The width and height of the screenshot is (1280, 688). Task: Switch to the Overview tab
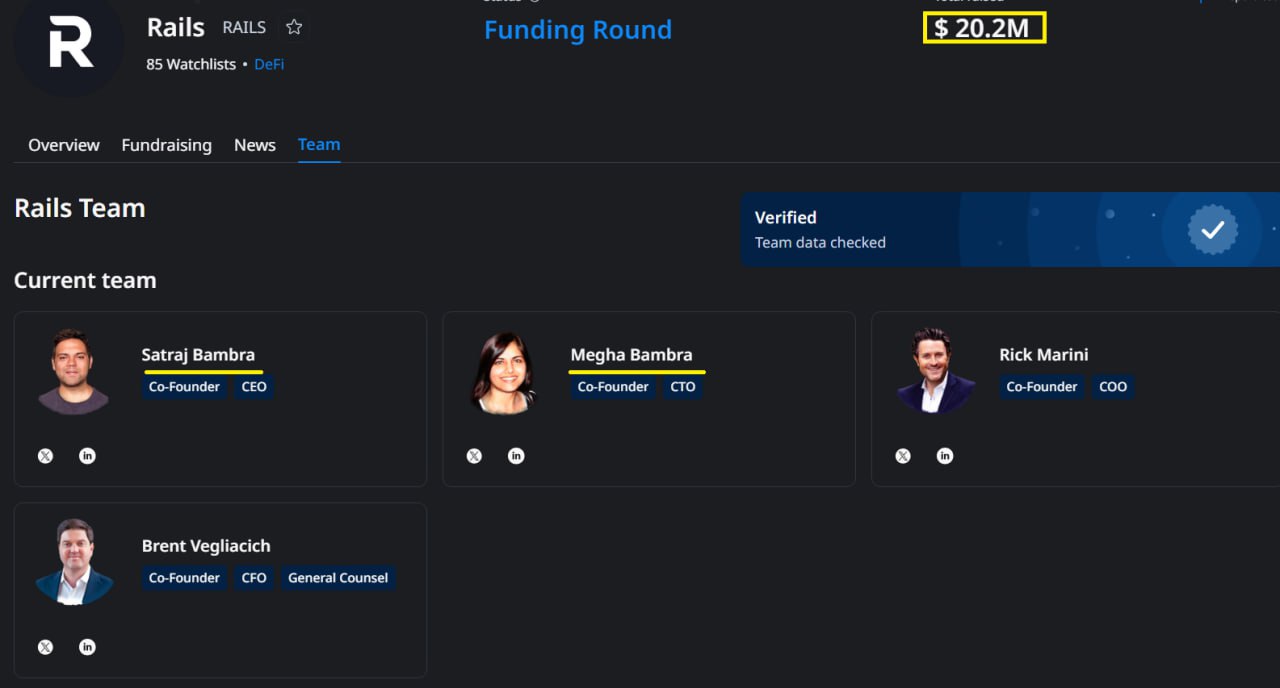[x=64, y=145]
